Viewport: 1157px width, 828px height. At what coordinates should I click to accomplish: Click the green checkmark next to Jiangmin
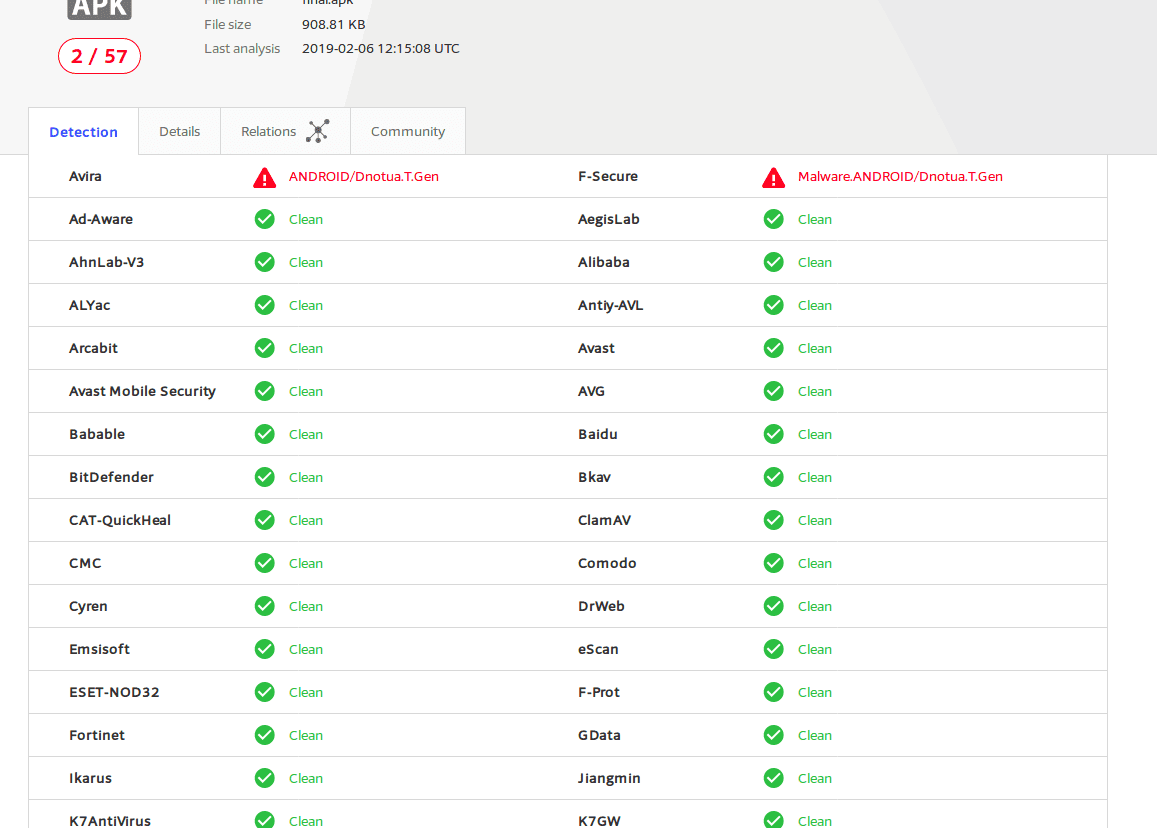[773, 778]
